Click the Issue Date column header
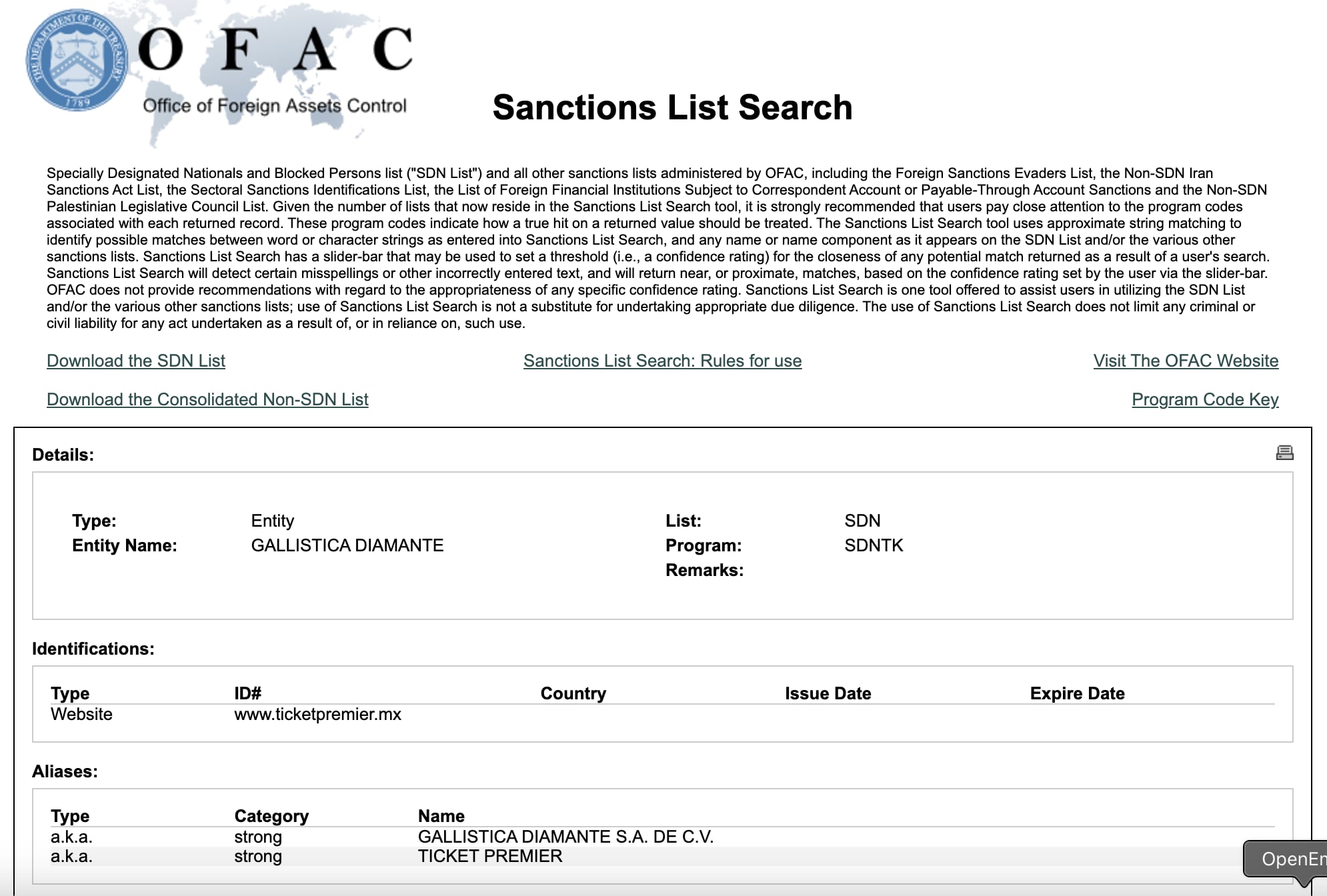The image size is (1327, 896). (x=828, y=693)
